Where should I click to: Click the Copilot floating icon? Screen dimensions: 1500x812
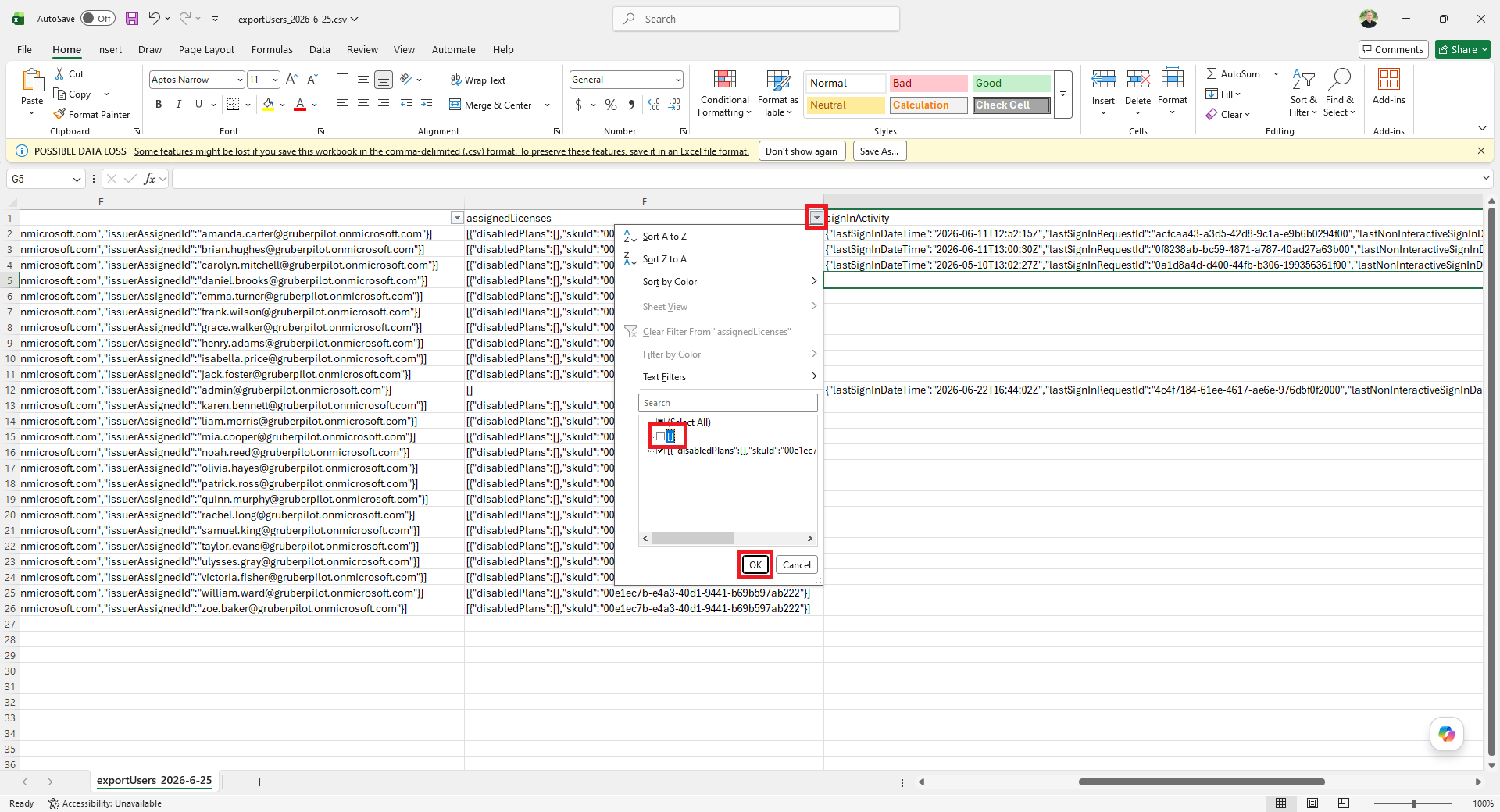(x=1446, y=734)
